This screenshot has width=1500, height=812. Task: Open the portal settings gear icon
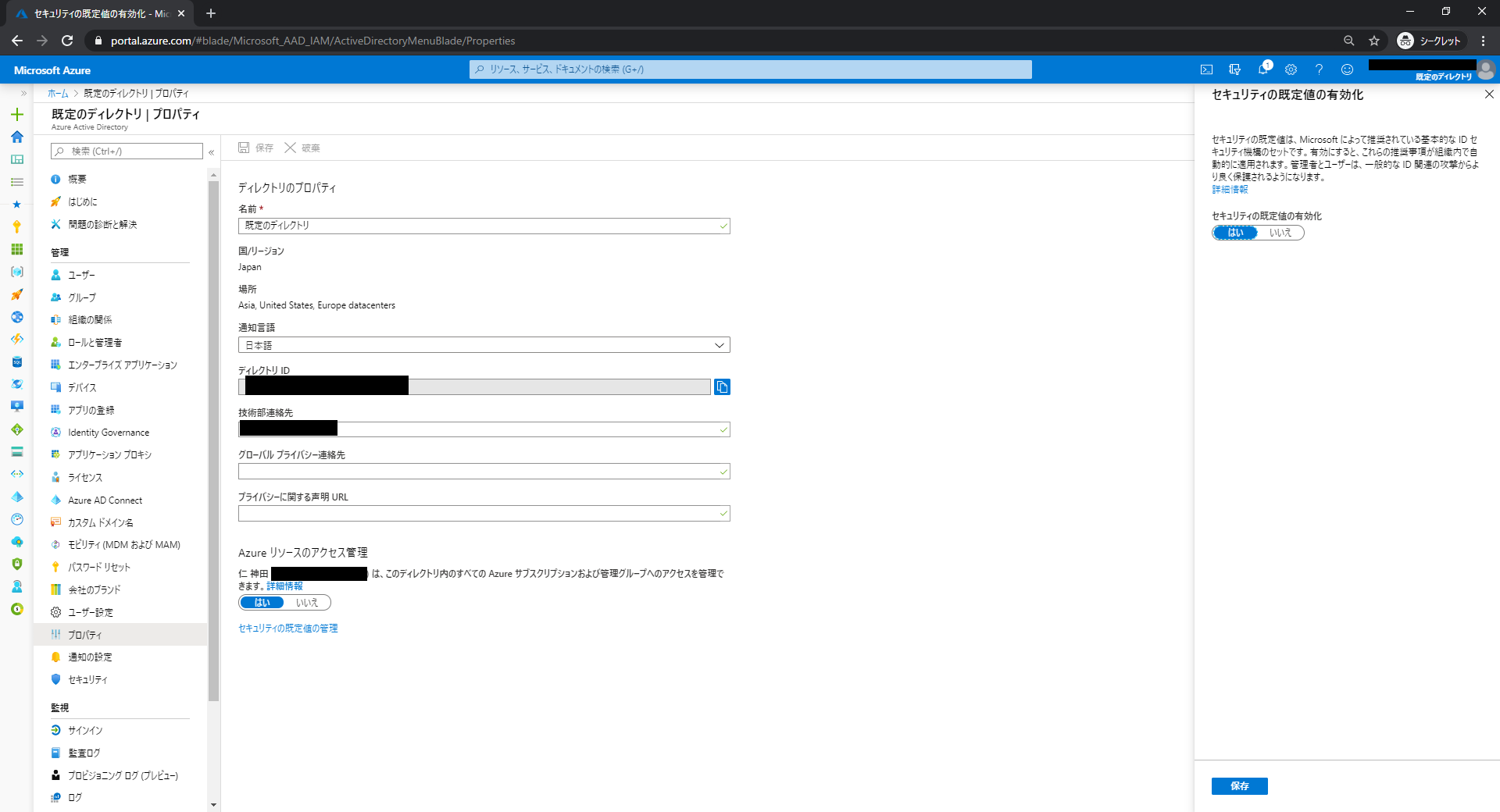(1291, 69)
